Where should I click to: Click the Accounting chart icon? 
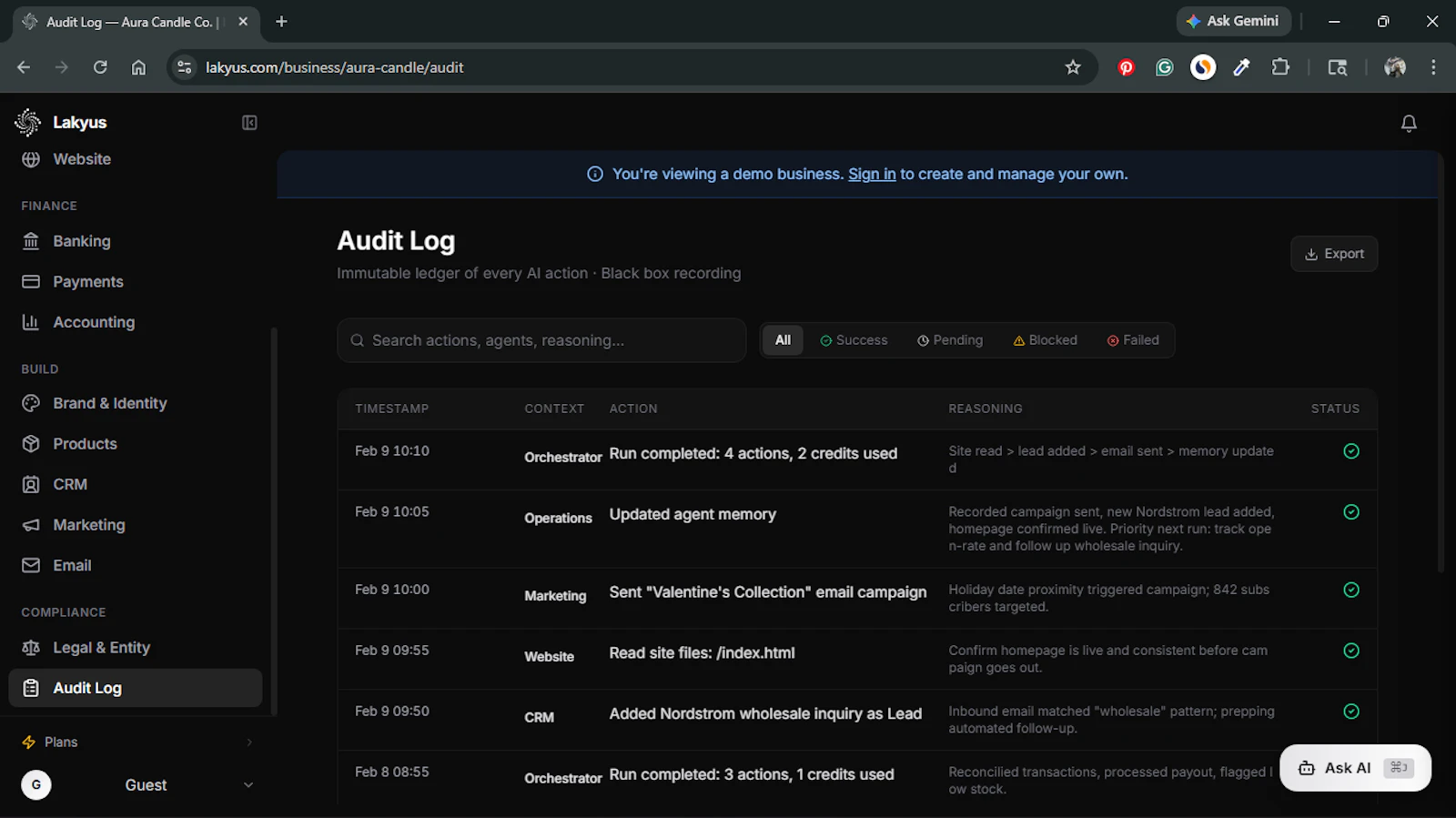pos(31,322)
